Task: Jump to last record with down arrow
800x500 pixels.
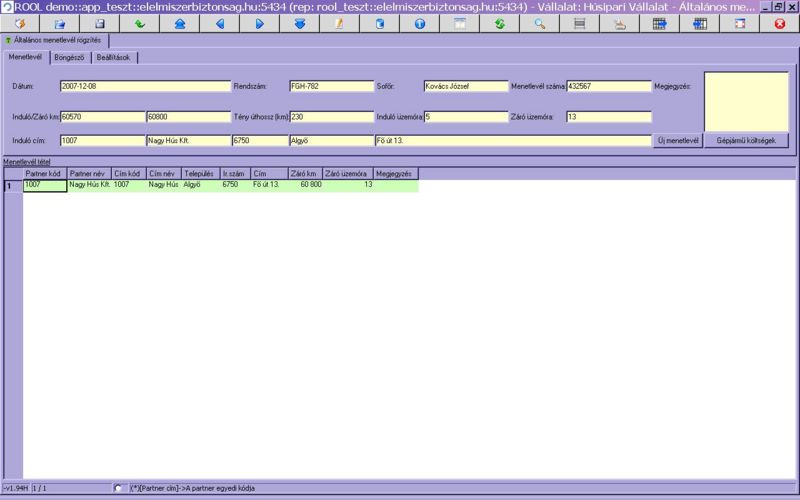Action: [299, 23]
